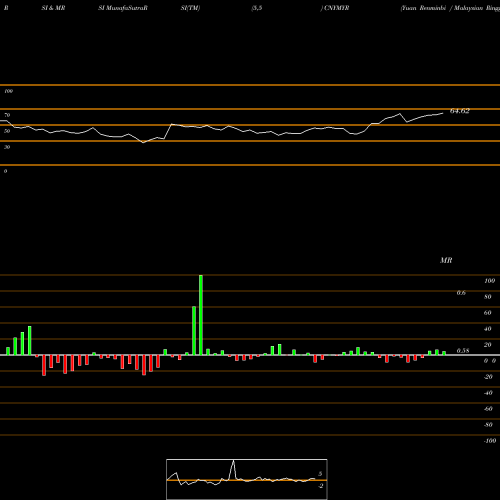Click the "SI(TM)" header text
This screenshot has width=500, height=500.
coord(190,8)
